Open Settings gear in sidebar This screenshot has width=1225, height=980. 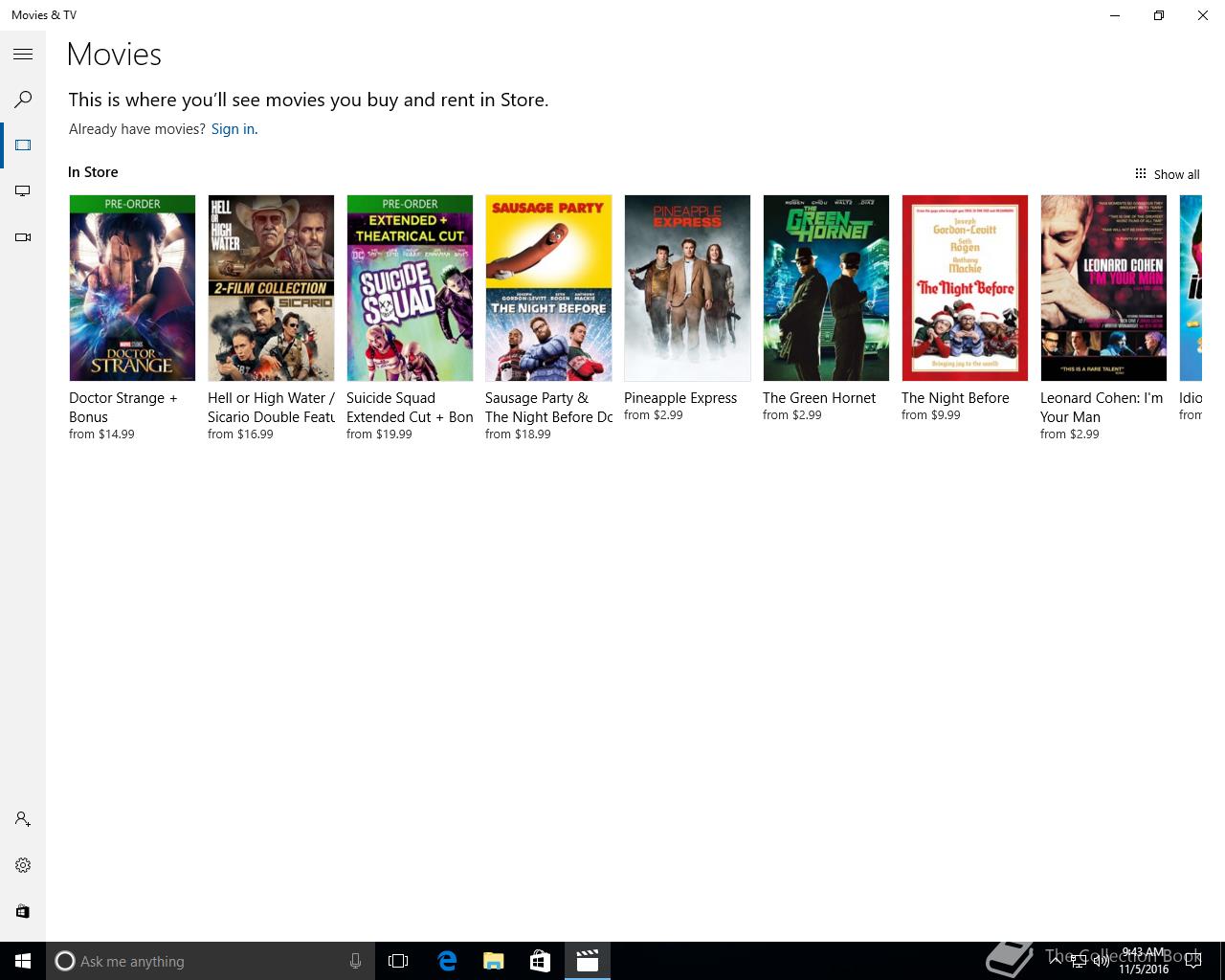pyautogui.click(x=23, y=865)
